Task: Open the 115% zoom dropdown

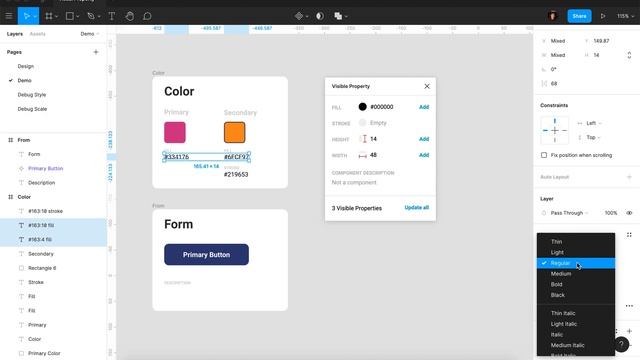Action: [x=625, y=16]
